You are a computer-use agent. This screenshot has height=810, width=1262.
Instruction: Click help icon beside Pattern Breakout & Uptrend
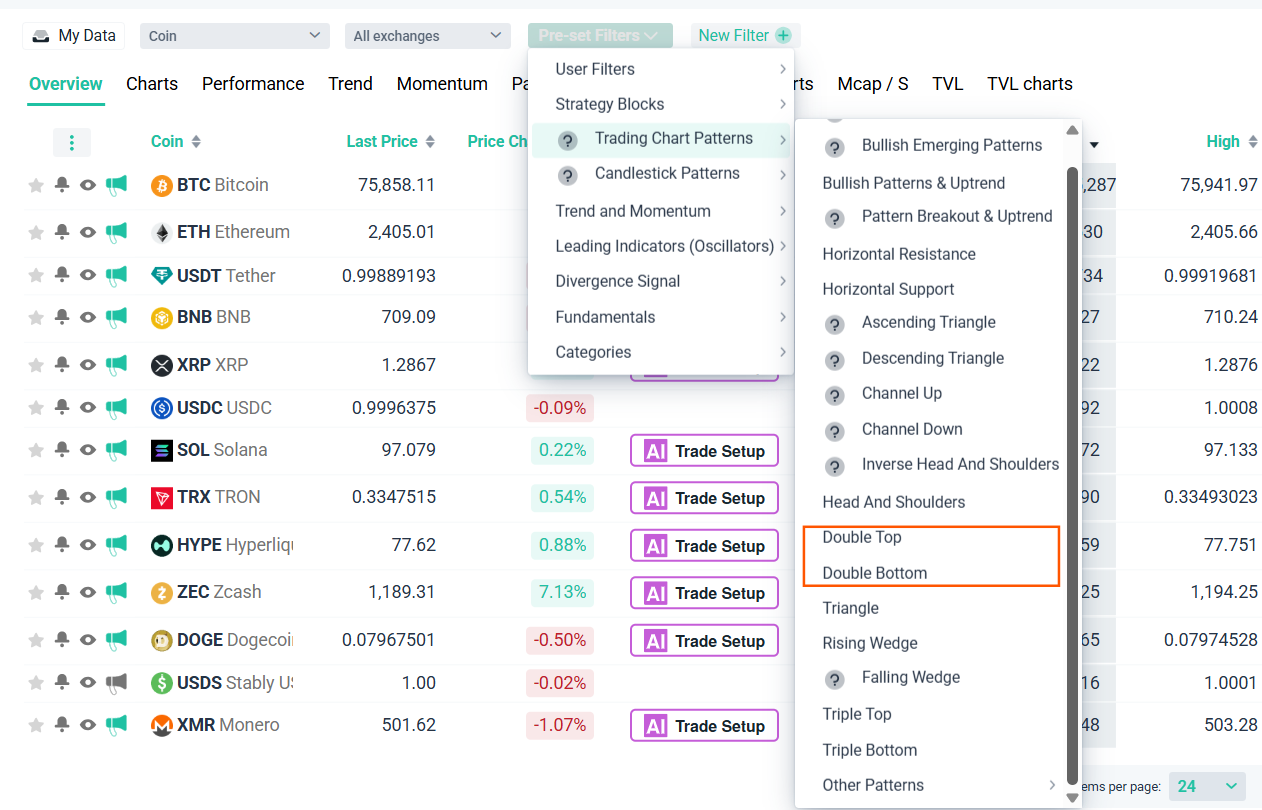835,218
